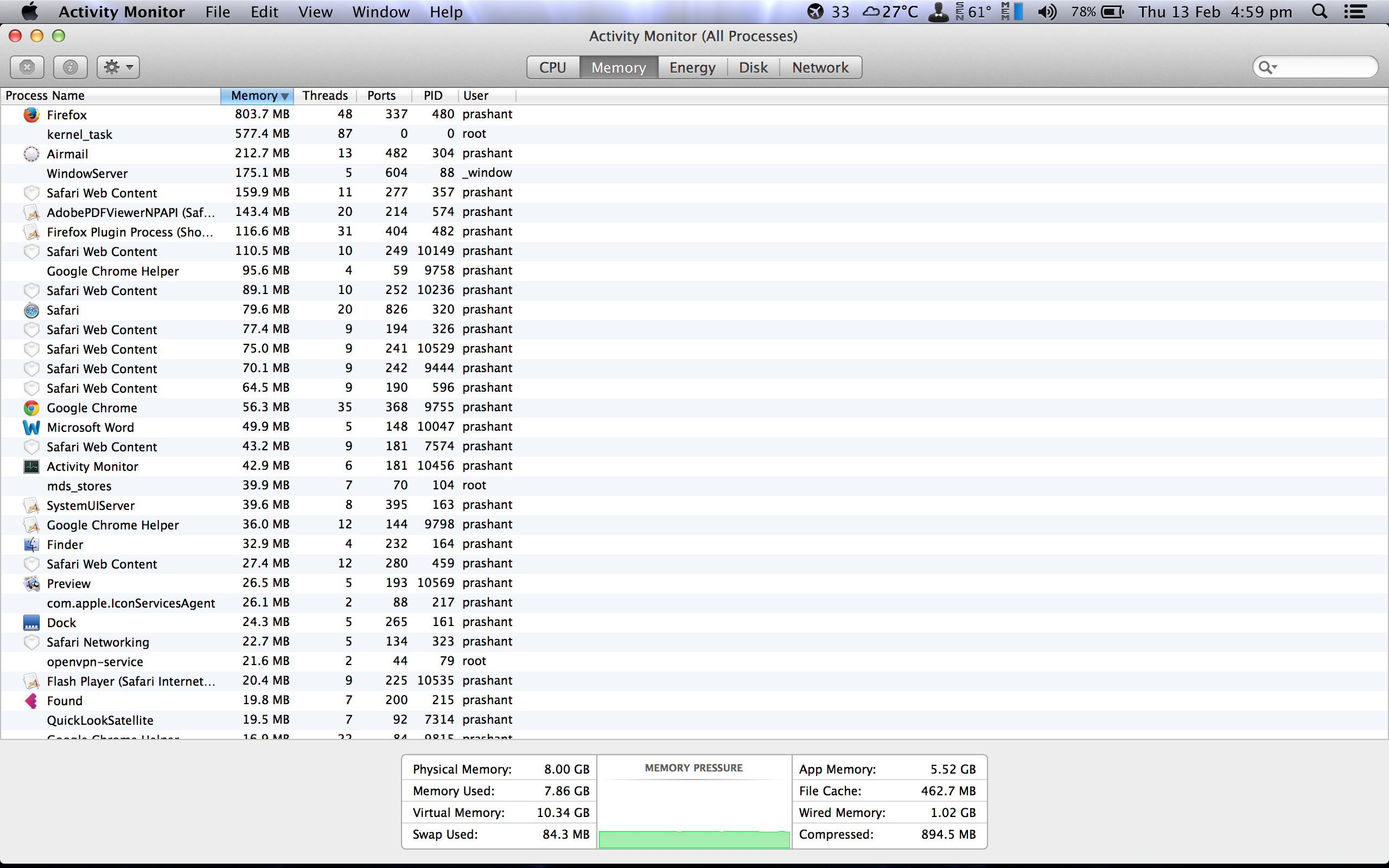Open the Help menu

click(446, 11)
